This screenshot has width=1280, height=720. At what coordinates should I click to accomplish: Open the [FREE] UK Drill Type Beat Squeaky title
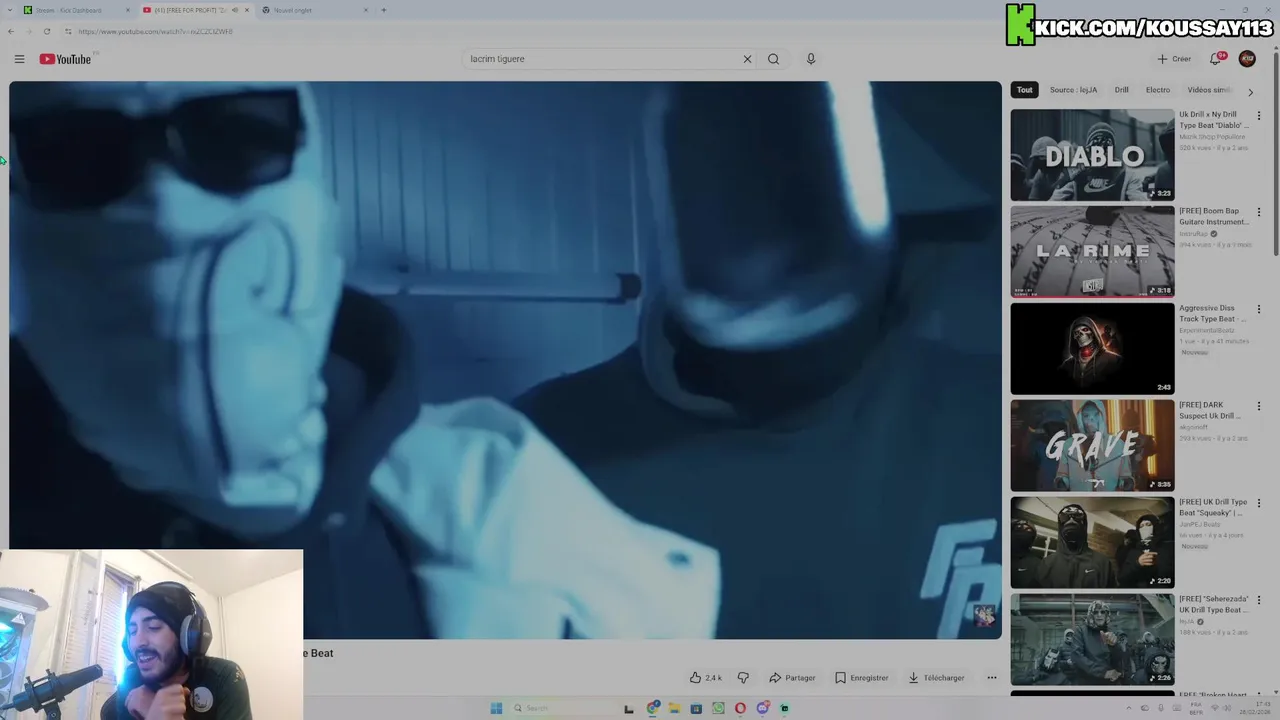[1214, 508]
